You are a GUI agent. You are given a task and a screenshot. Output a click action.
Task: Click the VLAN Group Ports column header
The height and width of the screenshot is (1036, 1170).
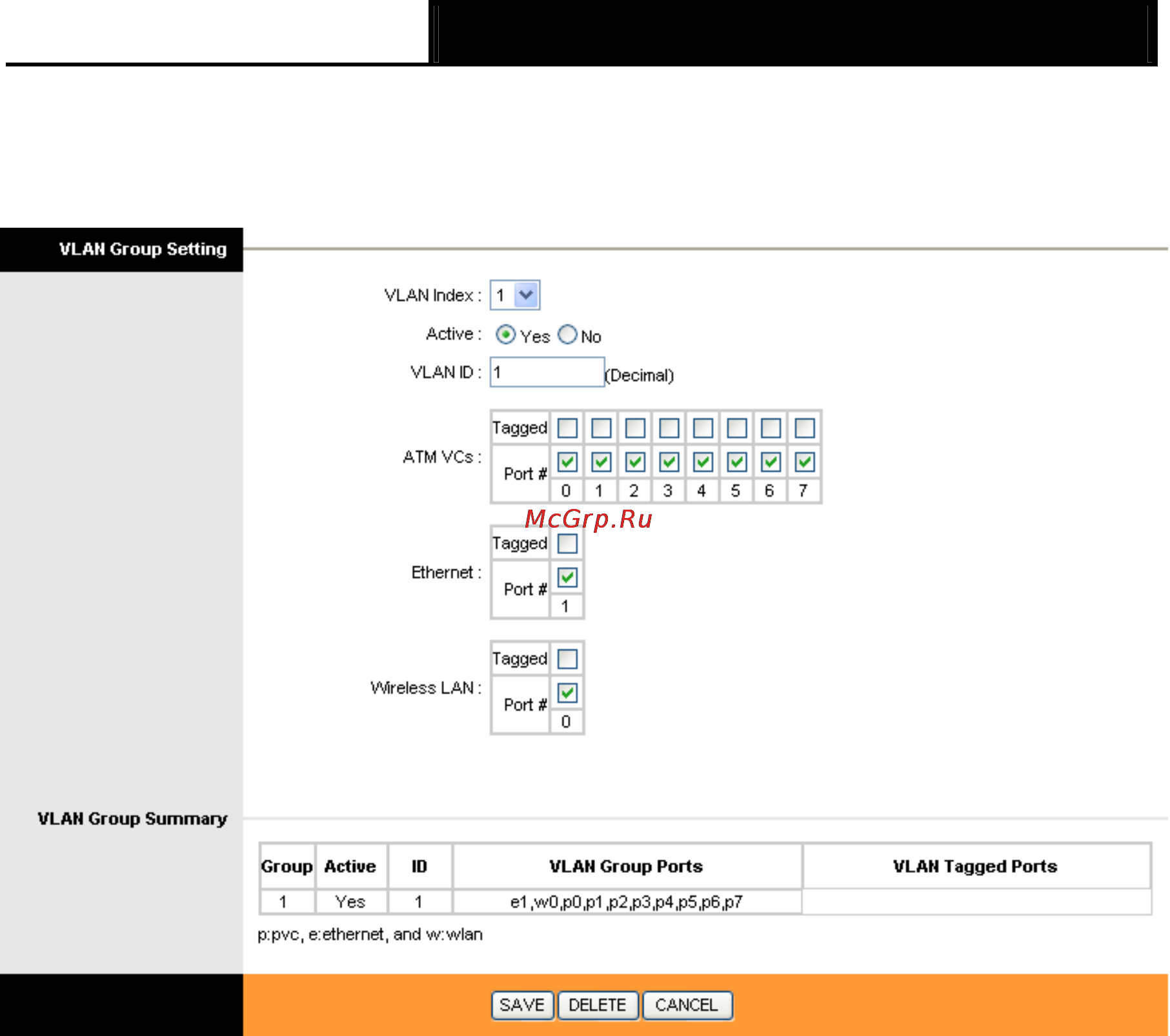pos(627,866)
